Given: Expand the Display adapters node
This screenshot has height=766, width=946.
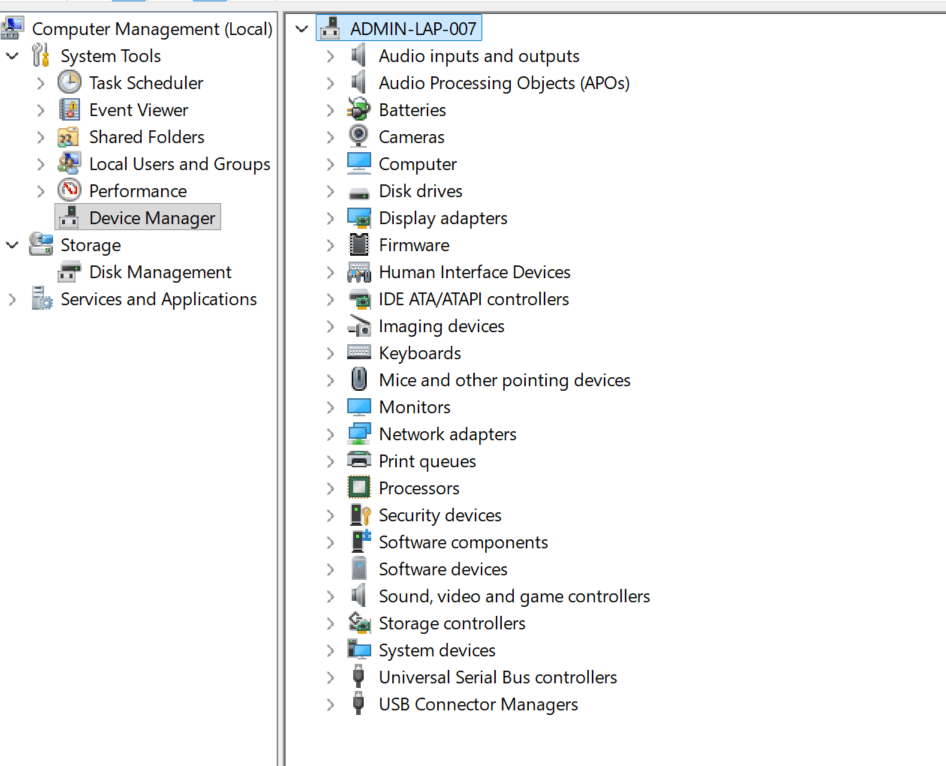Looking at the screenshot, I should (330, 218).
